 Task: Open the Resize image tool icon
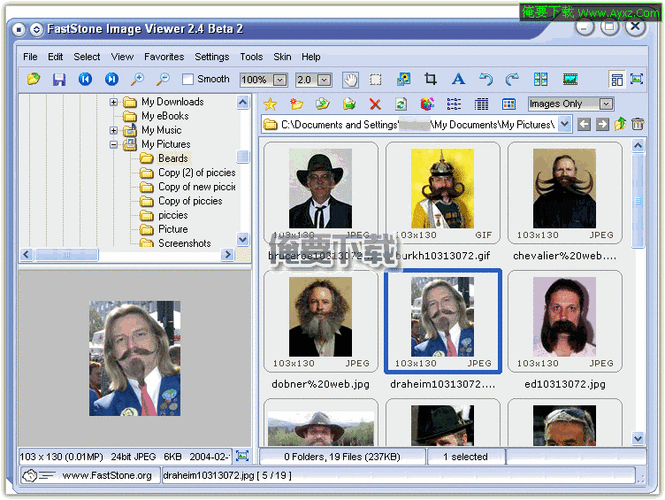[x=403, y=79]
